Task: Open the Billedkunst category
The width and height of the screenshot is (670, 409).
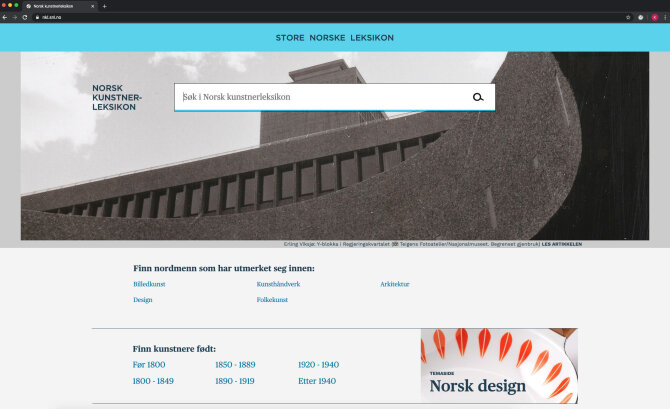Action: pos(149,284)
